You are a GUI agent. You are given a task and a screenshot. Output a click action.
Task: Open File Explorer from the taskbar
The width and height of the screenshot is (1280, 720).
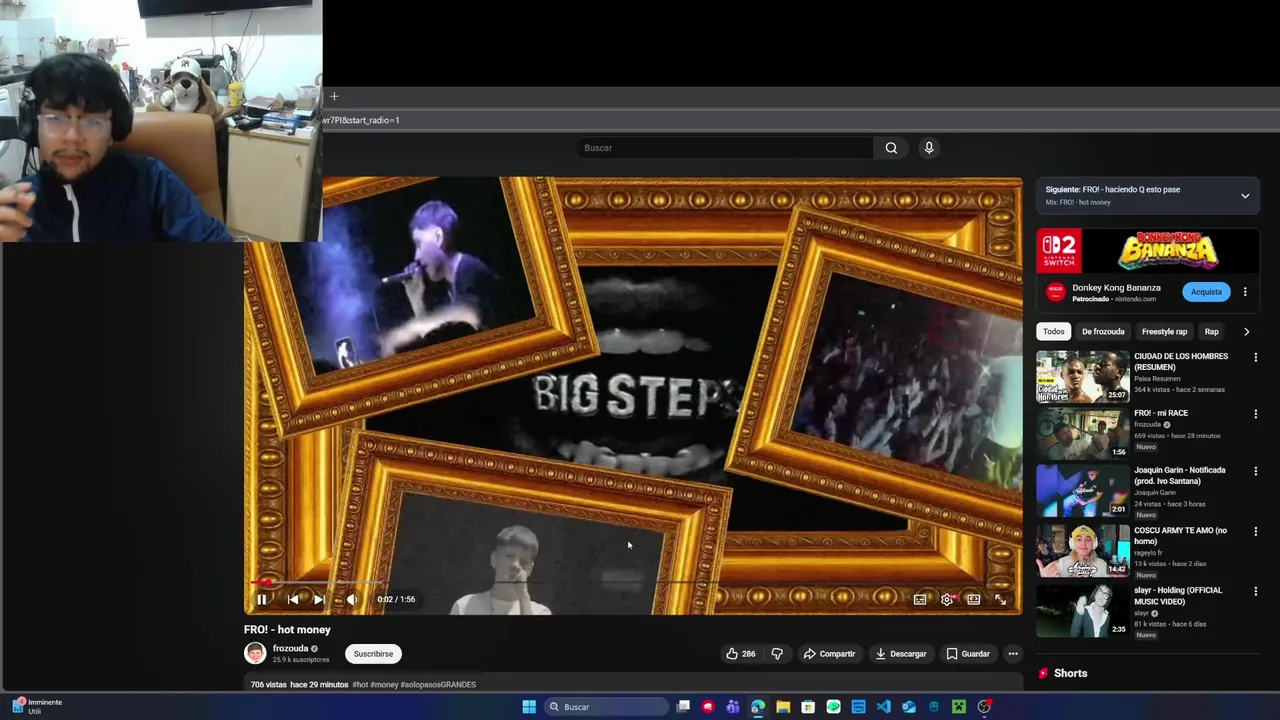[783, 707]
